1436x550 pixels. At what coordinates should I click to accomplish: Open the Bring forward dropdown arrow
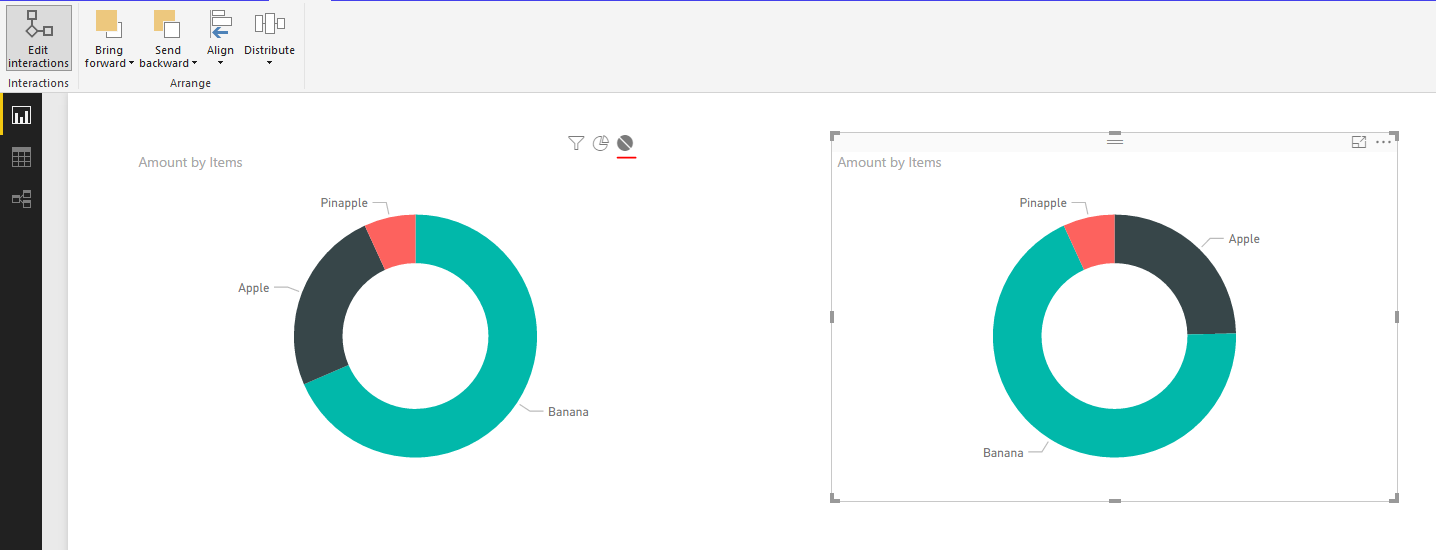click(x=130, y=63)
